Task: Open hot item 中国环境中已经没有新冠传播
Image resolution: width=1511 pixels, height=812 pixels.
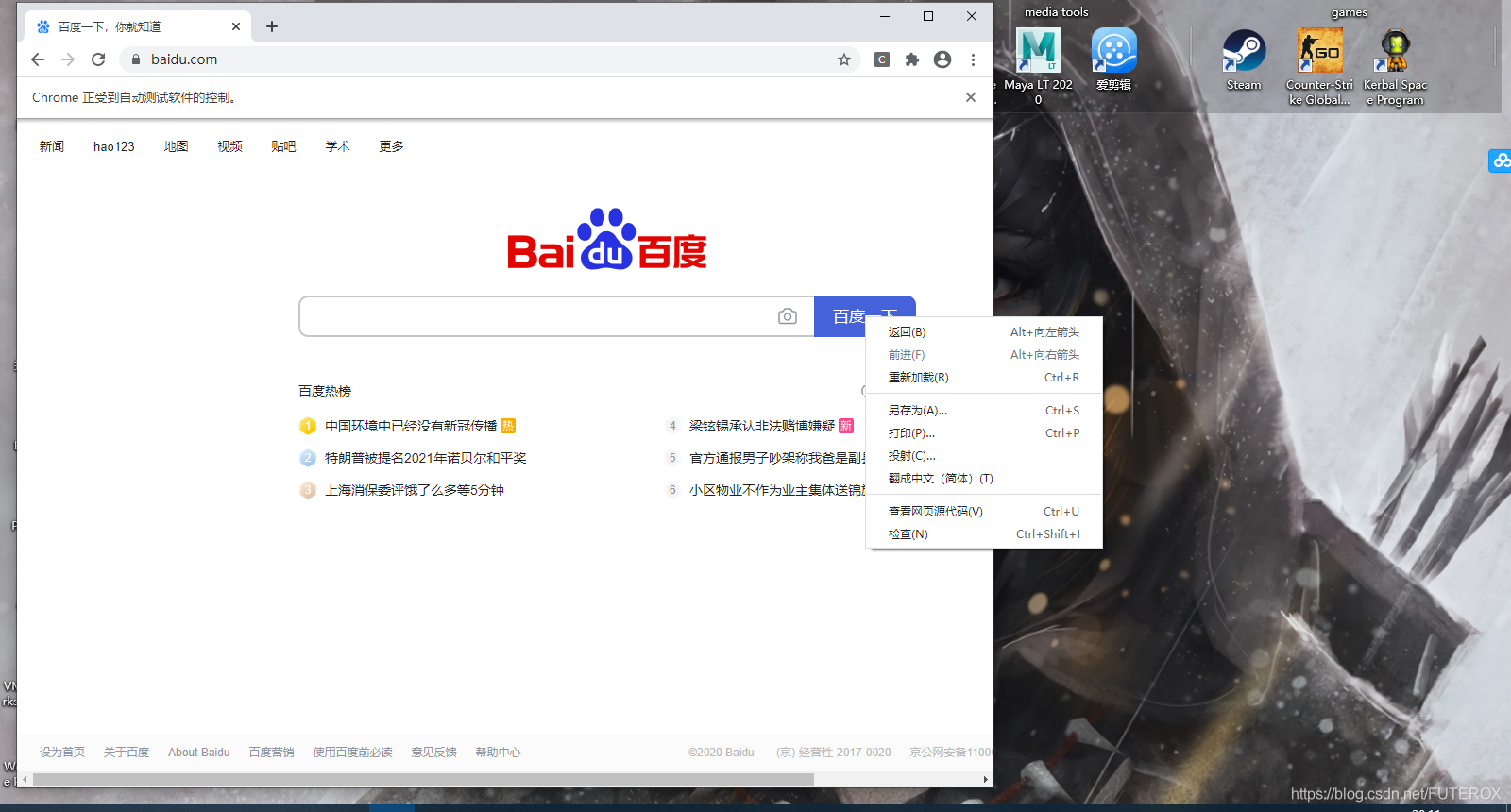Action: pyautogui.click(x=411, y=426)
